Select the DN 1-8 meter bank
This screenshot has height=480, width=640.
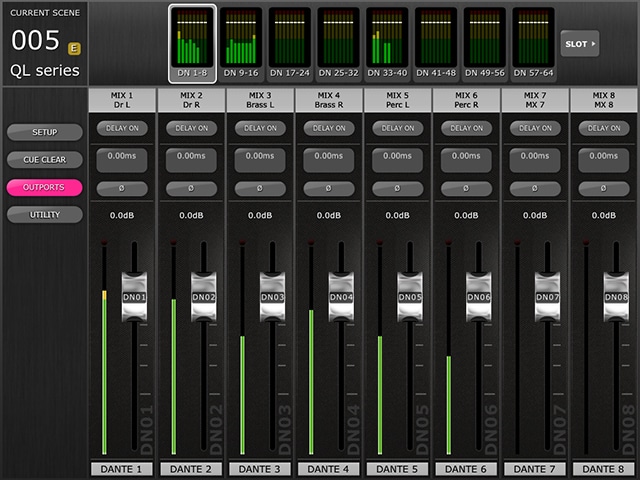pyautogui.click(x=191, y=42)
